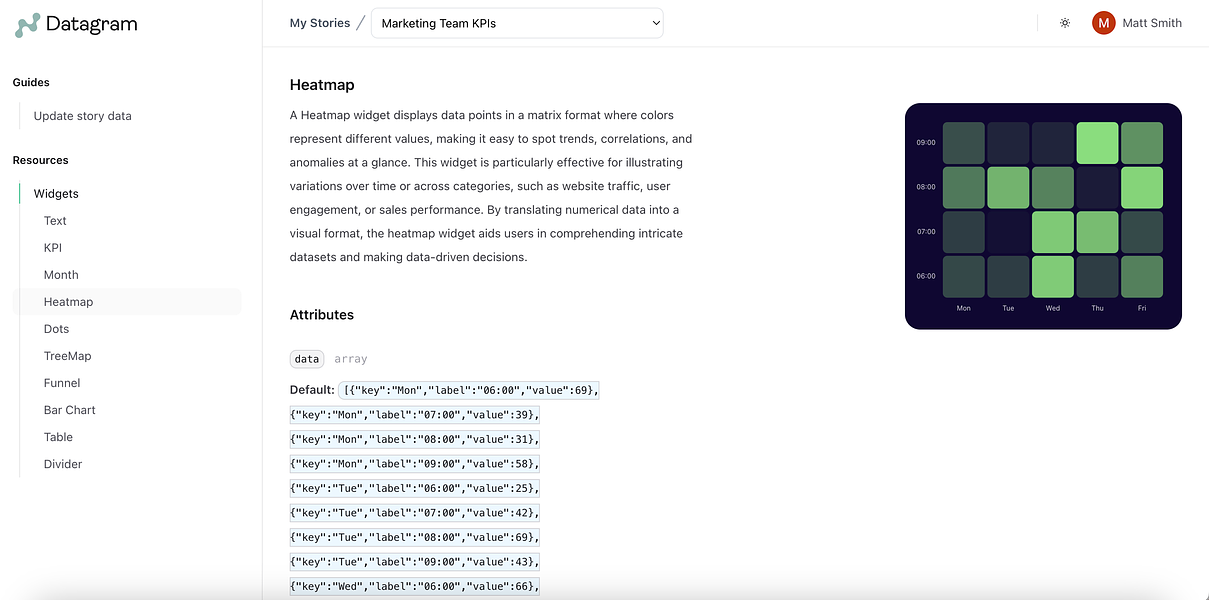
Task: Click the 'array' type label
Action: tap(351, 359)
